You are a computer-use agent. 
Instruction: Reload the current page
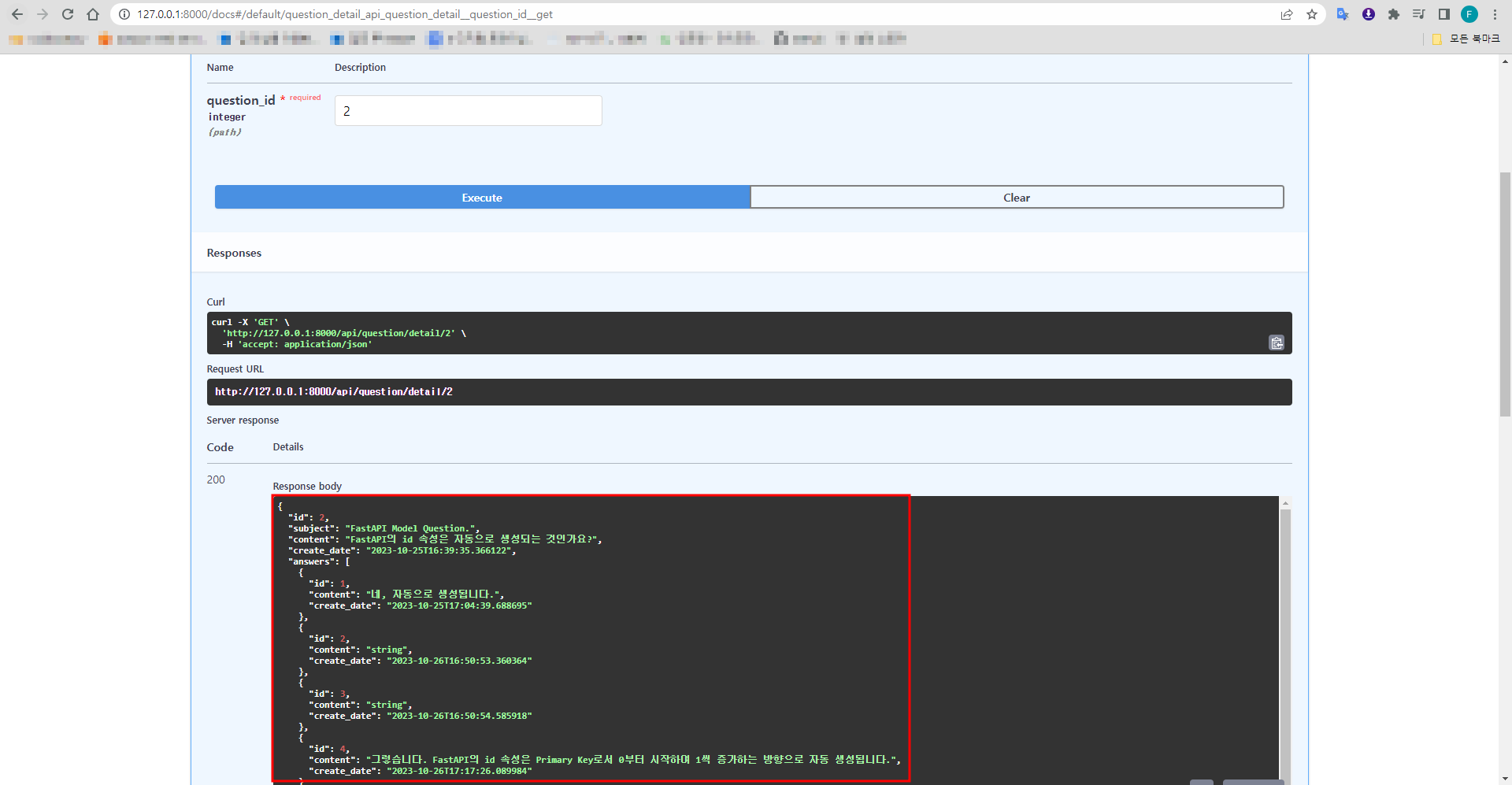(68, 14)
